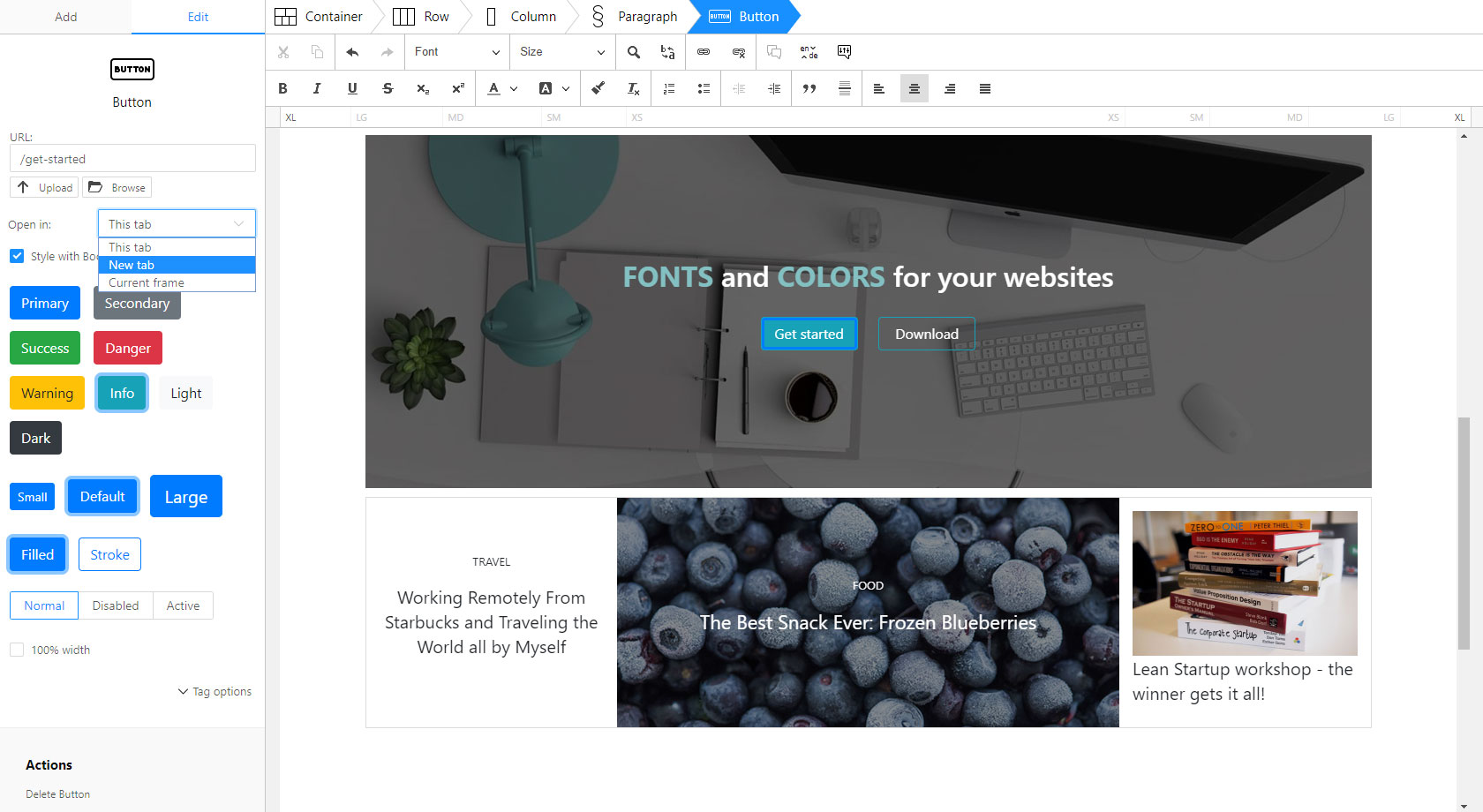Align text to the left

pyautogui.click(x=879, y=88)
